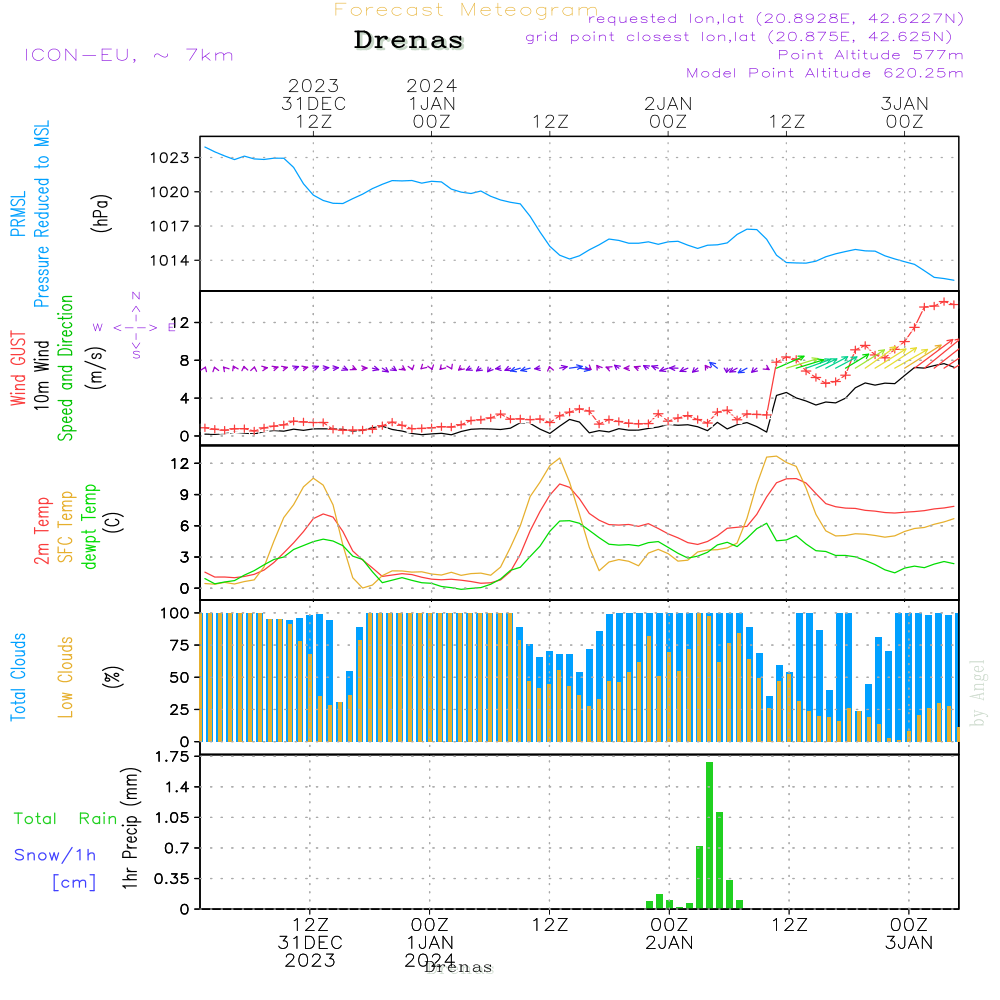Click the 1.75 precipitation axis value
The image size is (1000, 1000).
[172, 756]
